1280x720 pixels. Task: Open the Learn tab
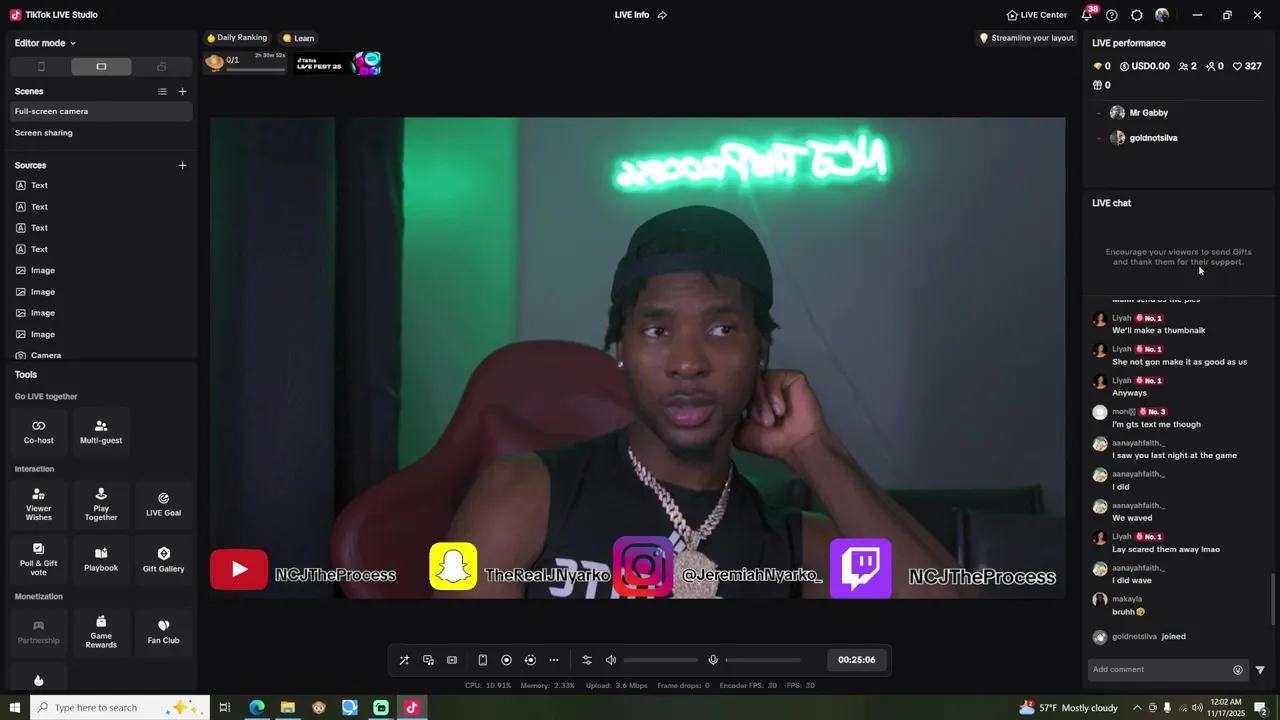click(x=298, y=38)
